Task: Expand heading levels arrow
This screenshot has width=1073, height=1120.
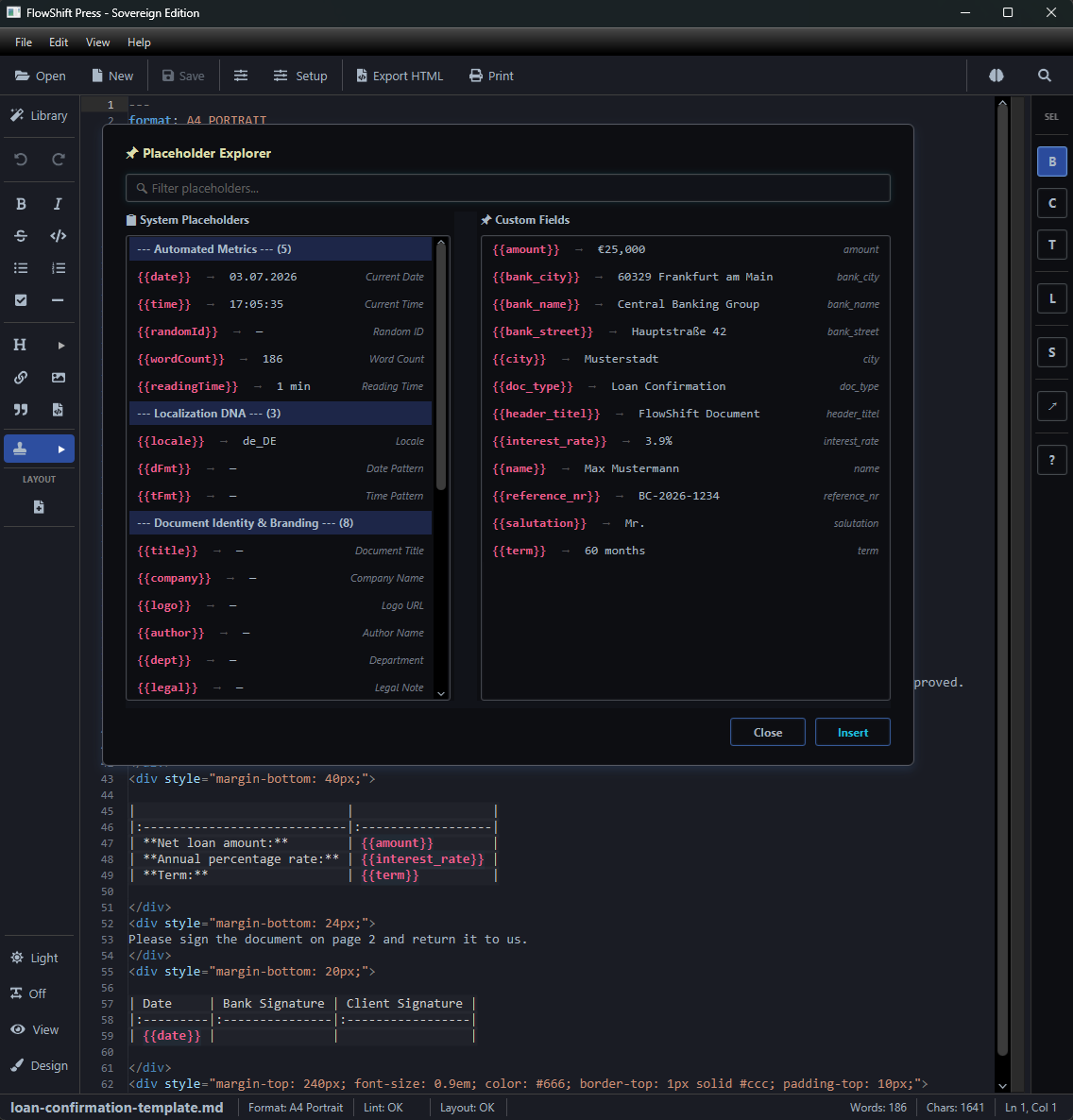Action: 60,345
